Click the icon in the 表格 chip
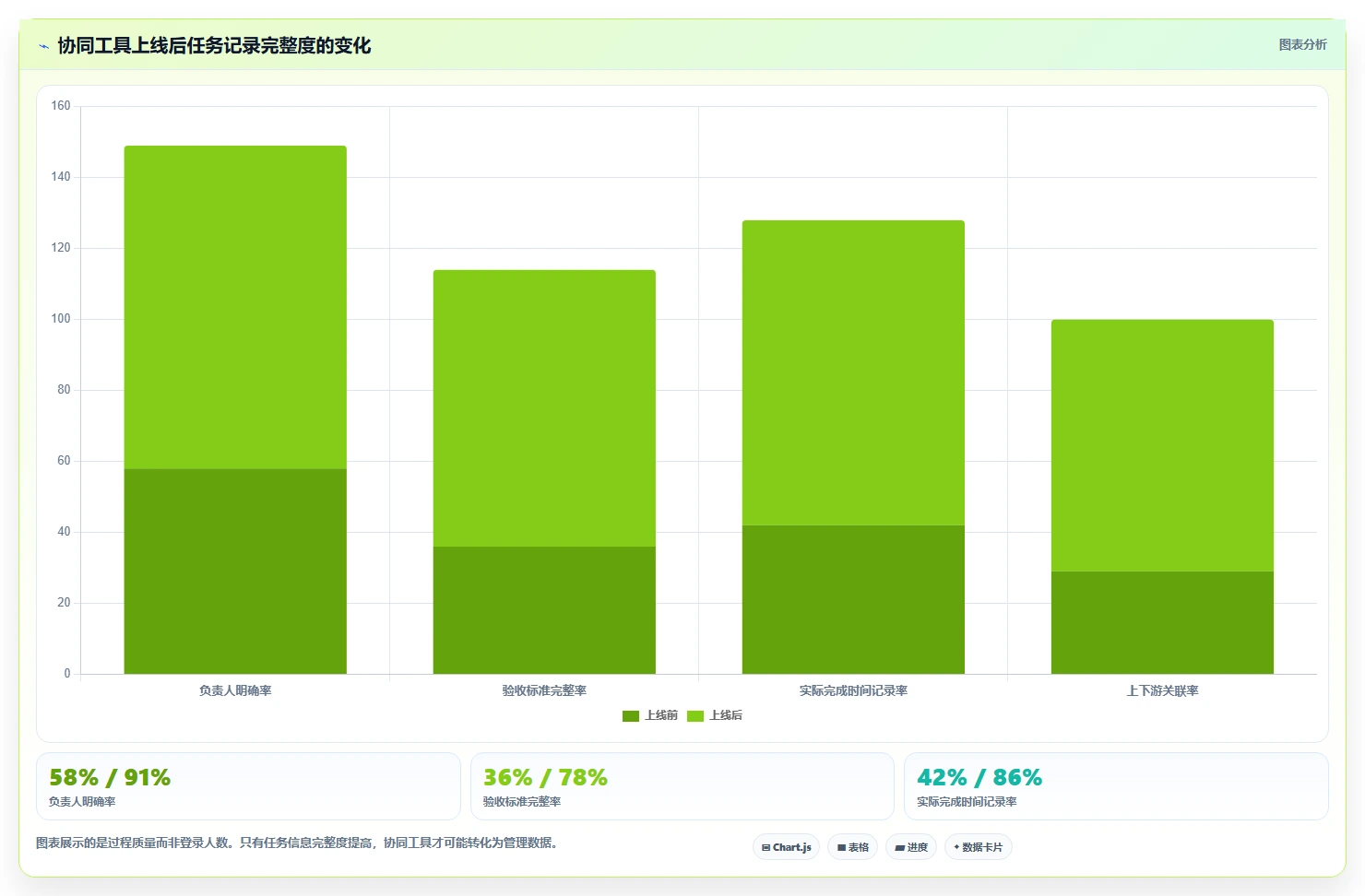The image size is (1365, 896). tap(841, 847)
